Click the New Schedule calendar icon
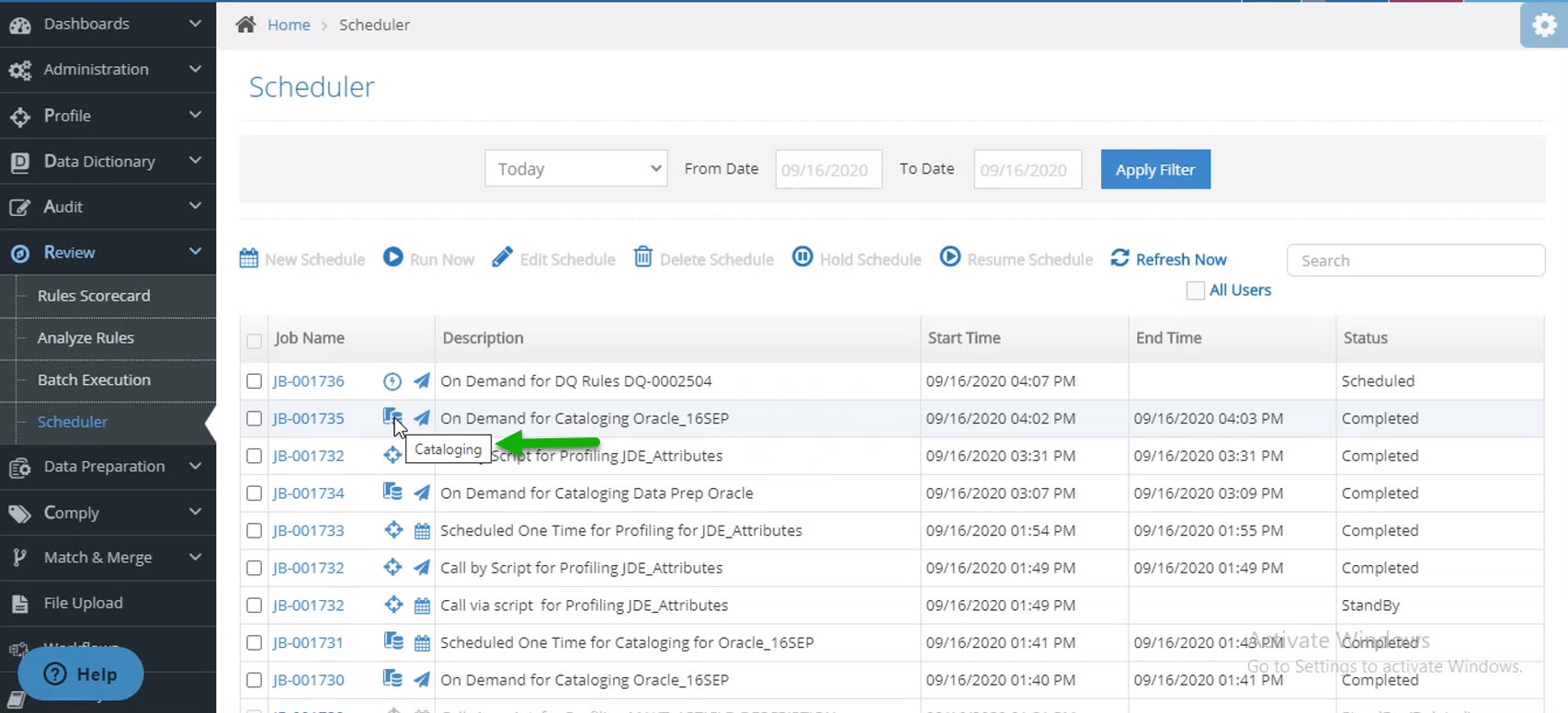 click(x=249, y=258)
